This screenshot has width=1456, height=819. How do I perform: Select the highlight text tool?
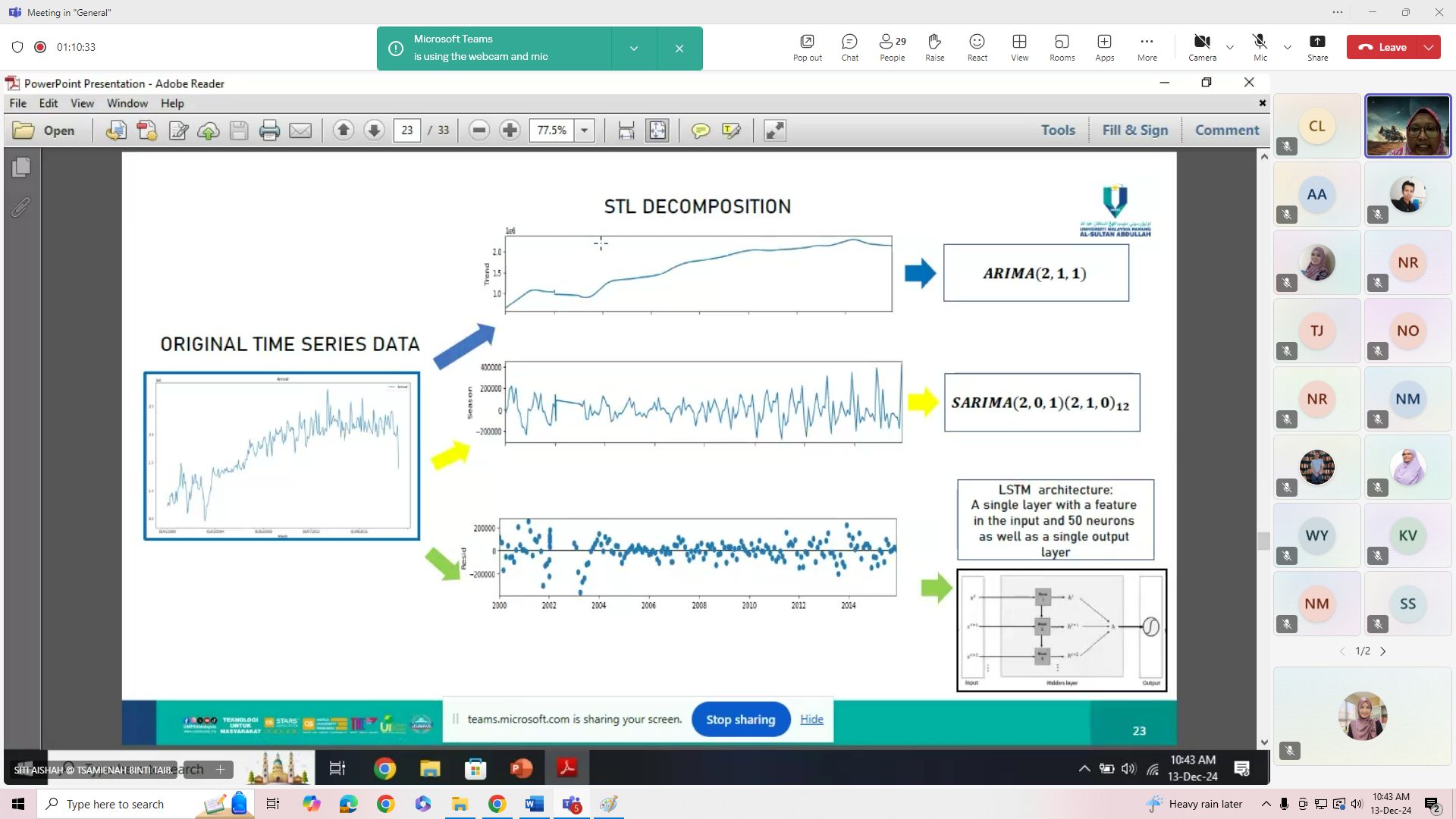click(732, 130)
